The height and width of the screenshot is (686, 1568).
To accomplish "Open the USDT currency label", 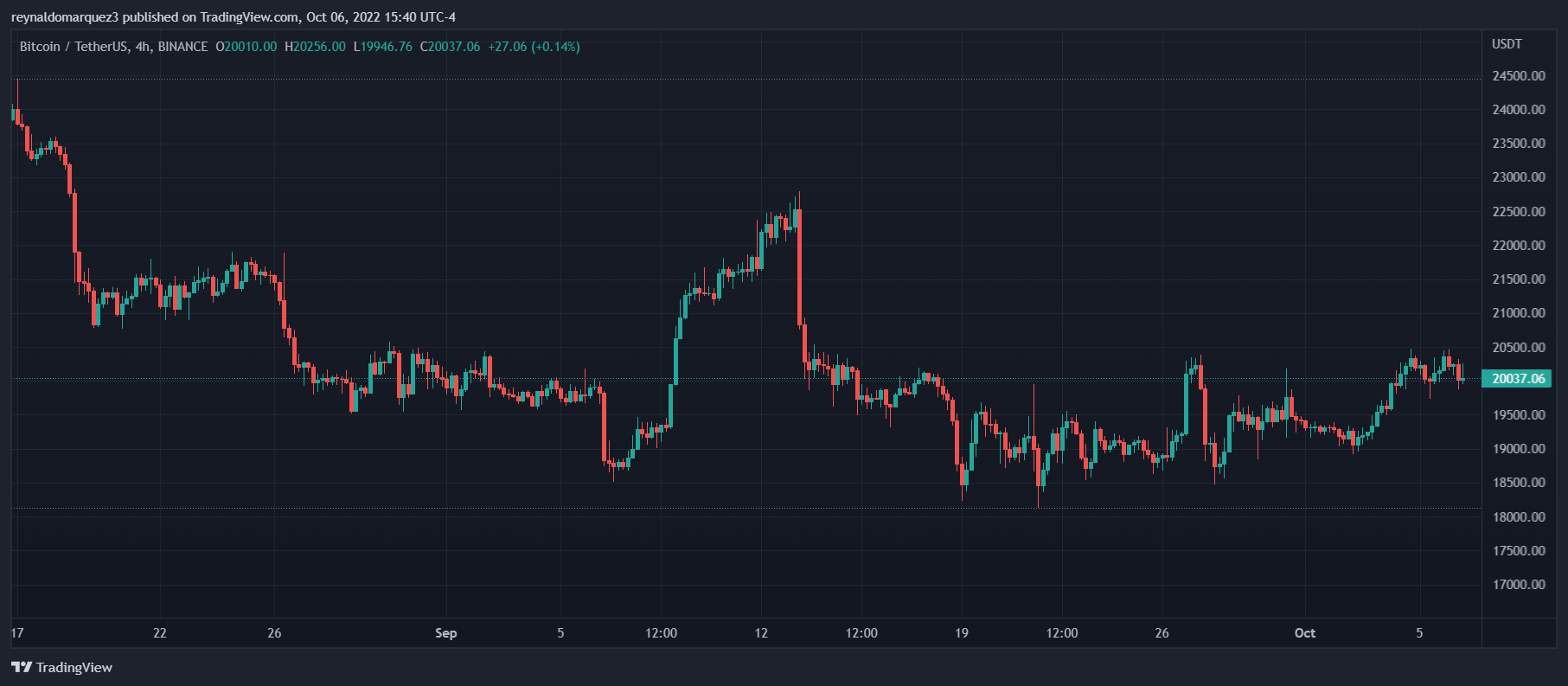I will pyautogui.click(x=1507, y=44).
